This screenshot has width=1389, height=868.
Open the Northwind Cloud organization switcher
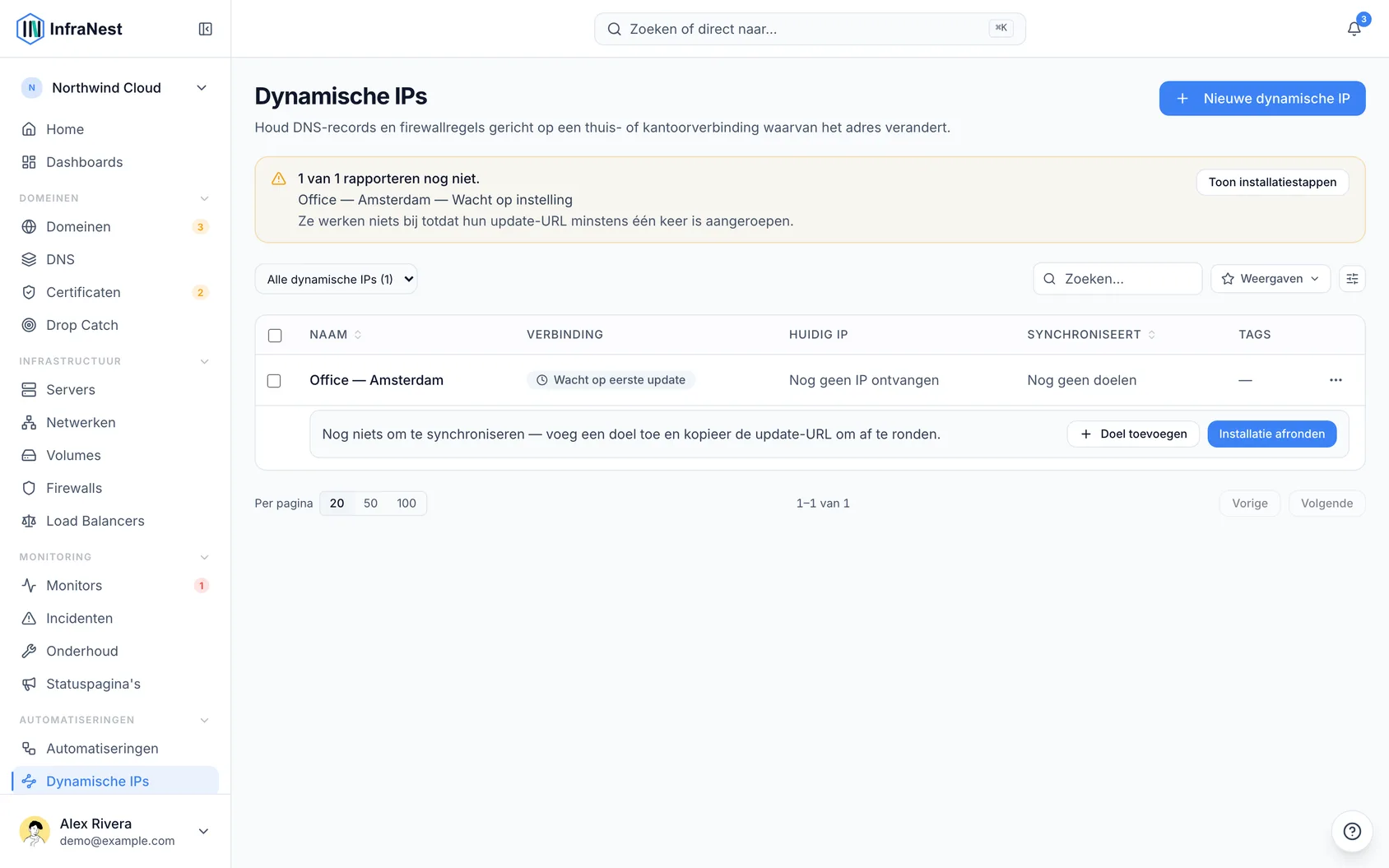point(115,88)
